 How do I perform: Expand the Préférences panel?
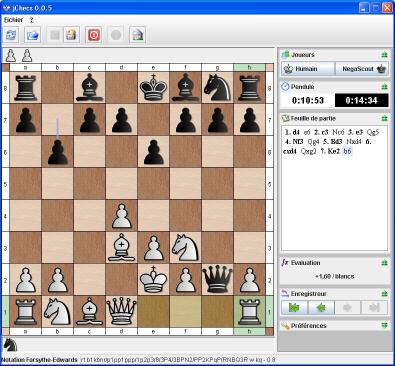tap(384, 325)
